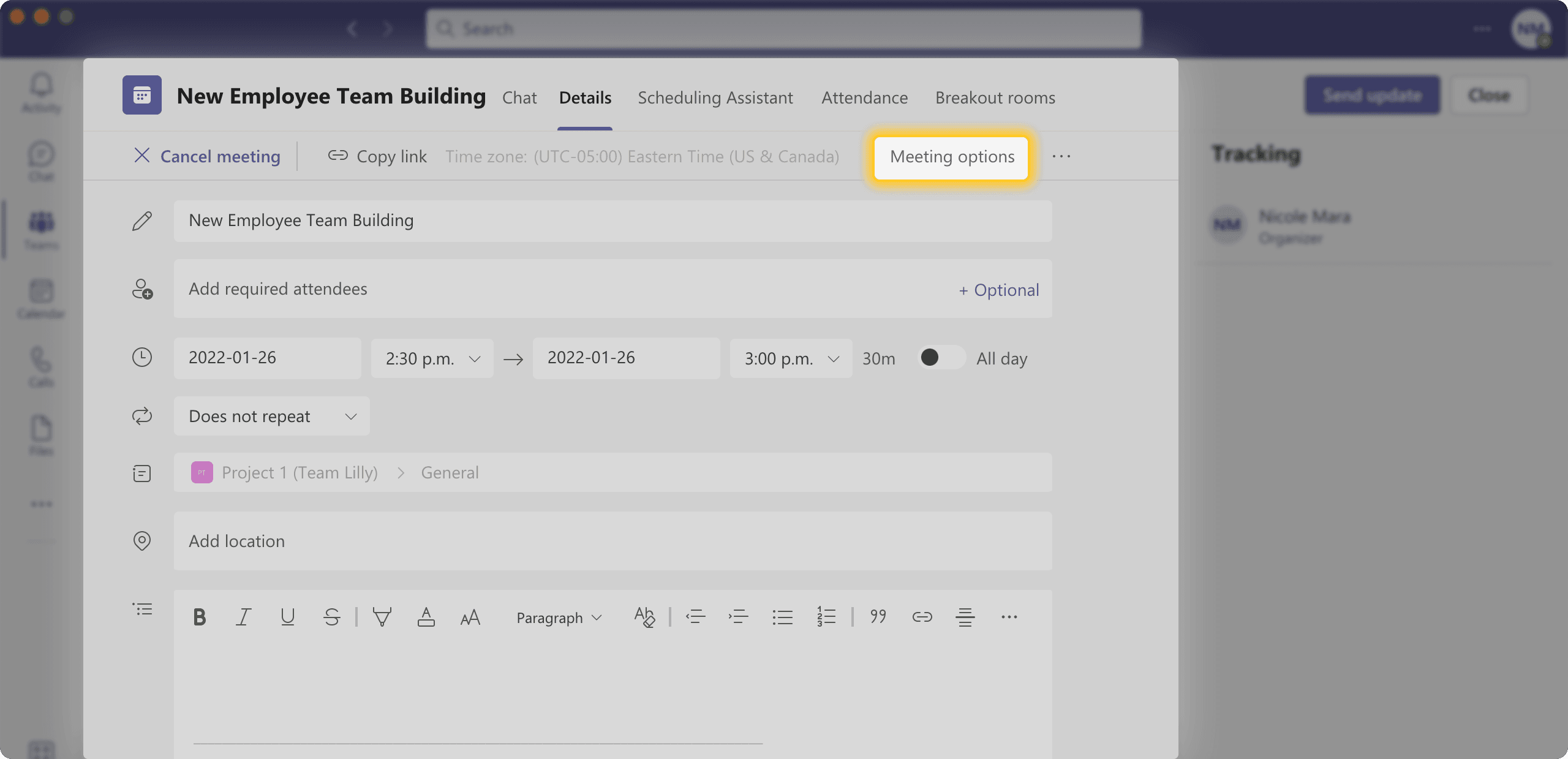Open Calendar in the sidebar
Viewport: 1568px width, 759px height.
coord(42,299)
